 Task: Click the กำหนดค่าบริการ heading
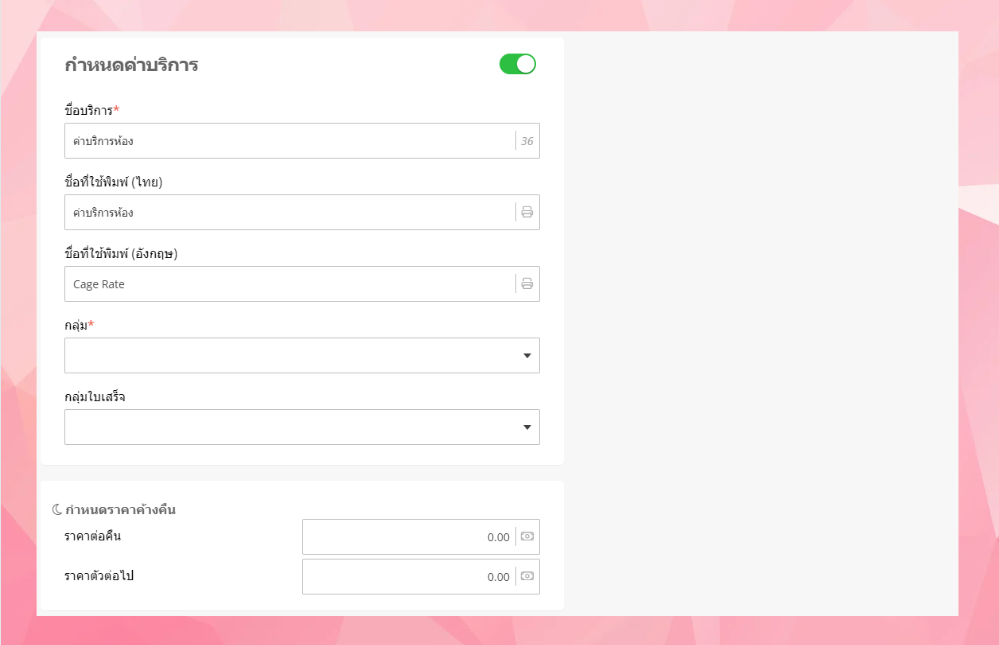131,66
